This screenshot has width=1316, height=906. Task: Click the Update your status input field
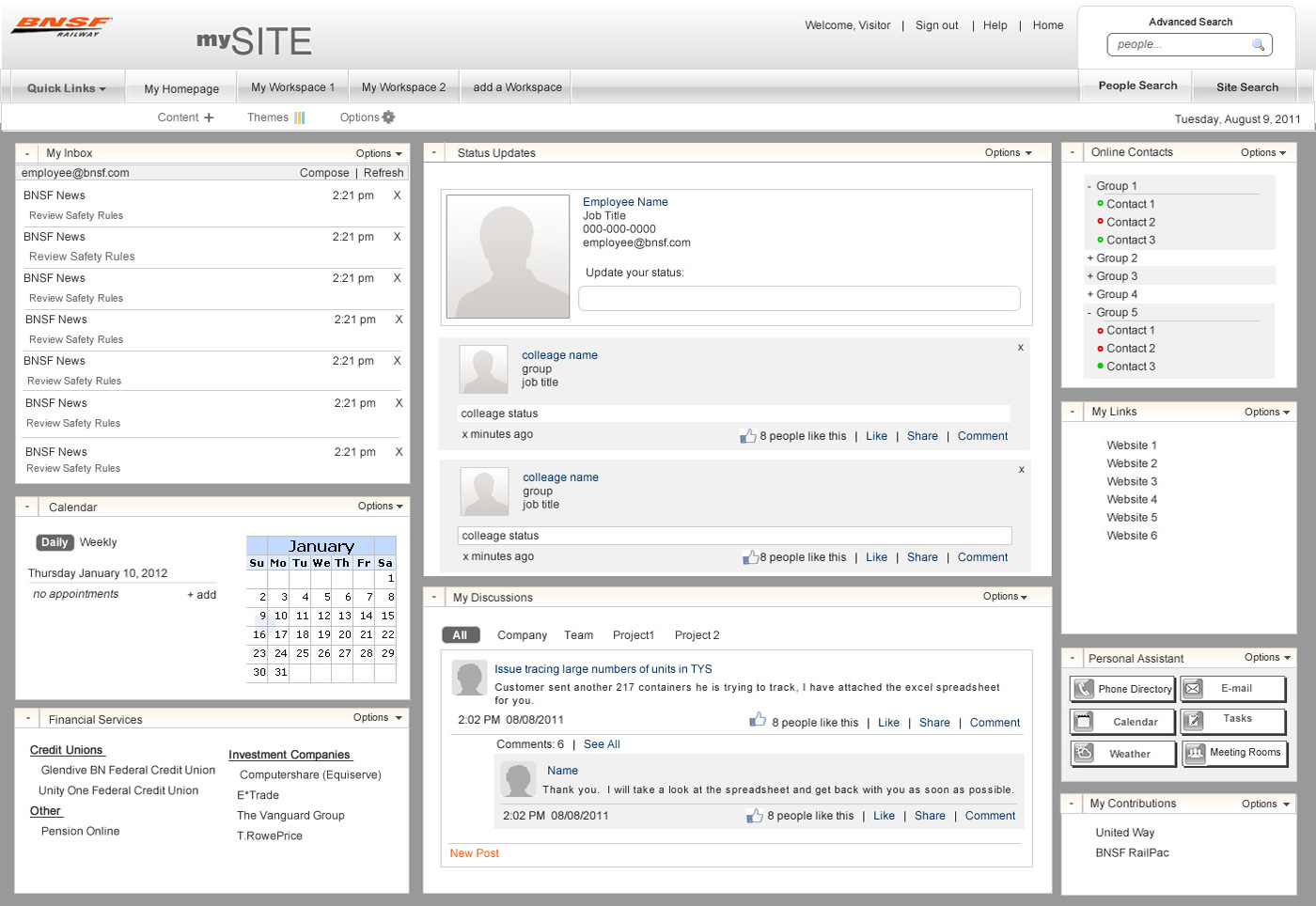[799, 298]
